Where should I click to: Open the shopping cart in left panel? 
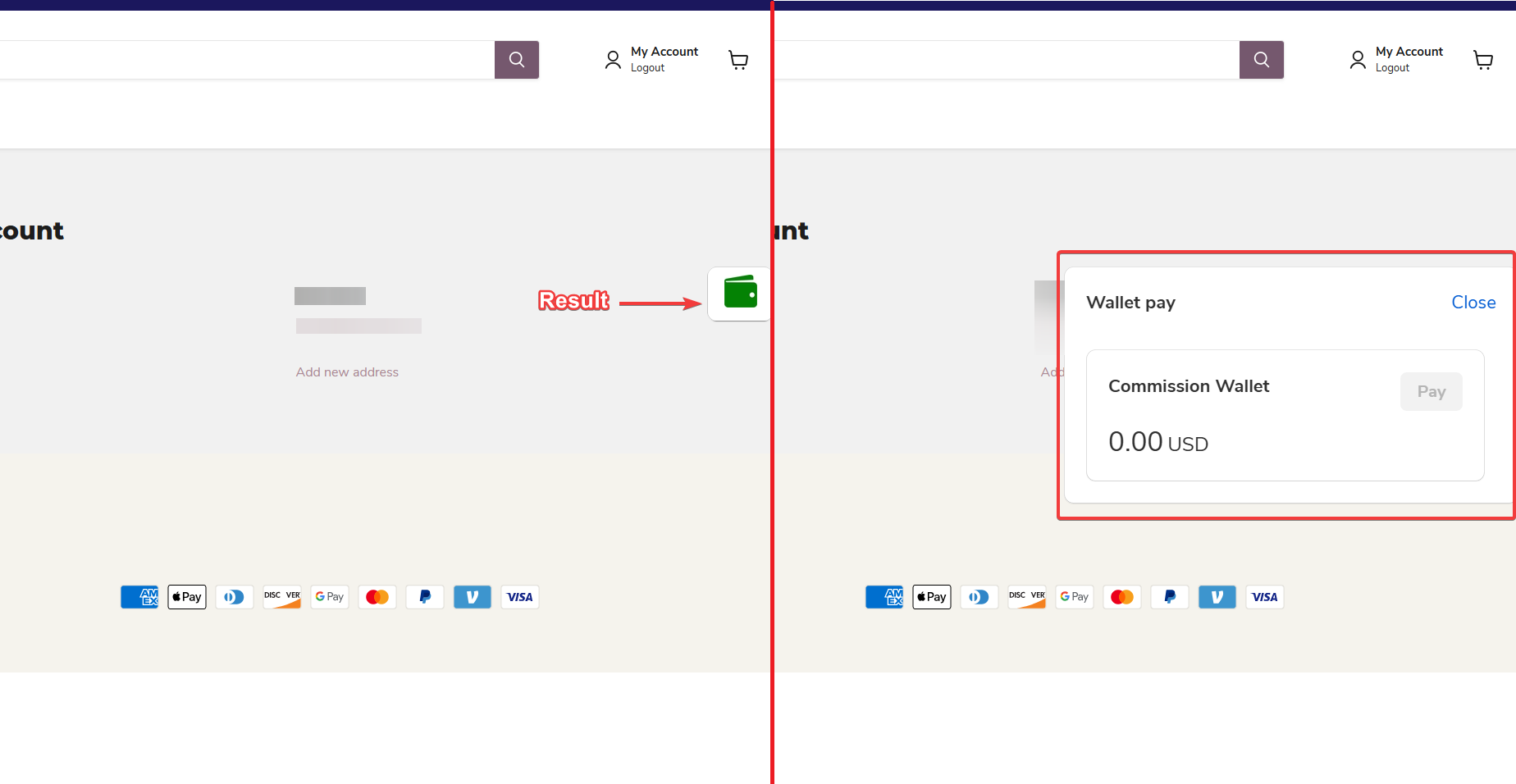point(738,60)
